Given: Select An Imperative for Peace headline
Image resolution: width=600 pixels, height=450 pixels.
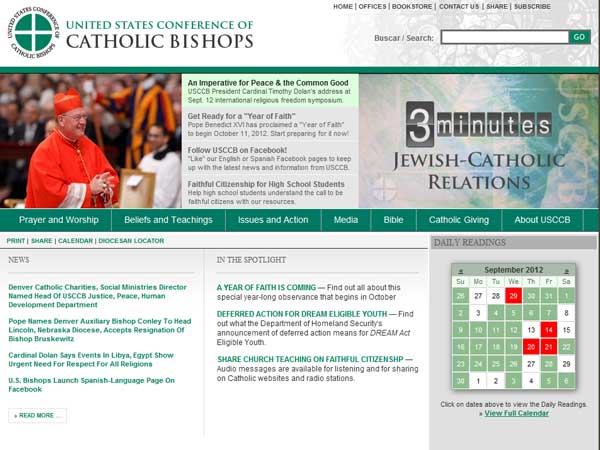Looking at the screenshot, I should click(x=268, y=83).
